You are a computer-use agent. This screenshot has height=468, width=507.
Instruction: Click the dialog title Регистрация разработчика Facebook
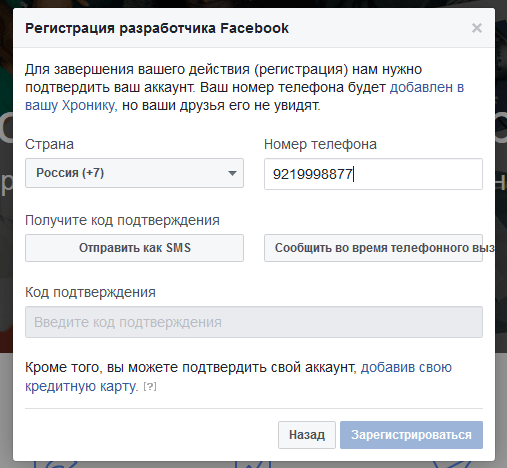(157, 28)
